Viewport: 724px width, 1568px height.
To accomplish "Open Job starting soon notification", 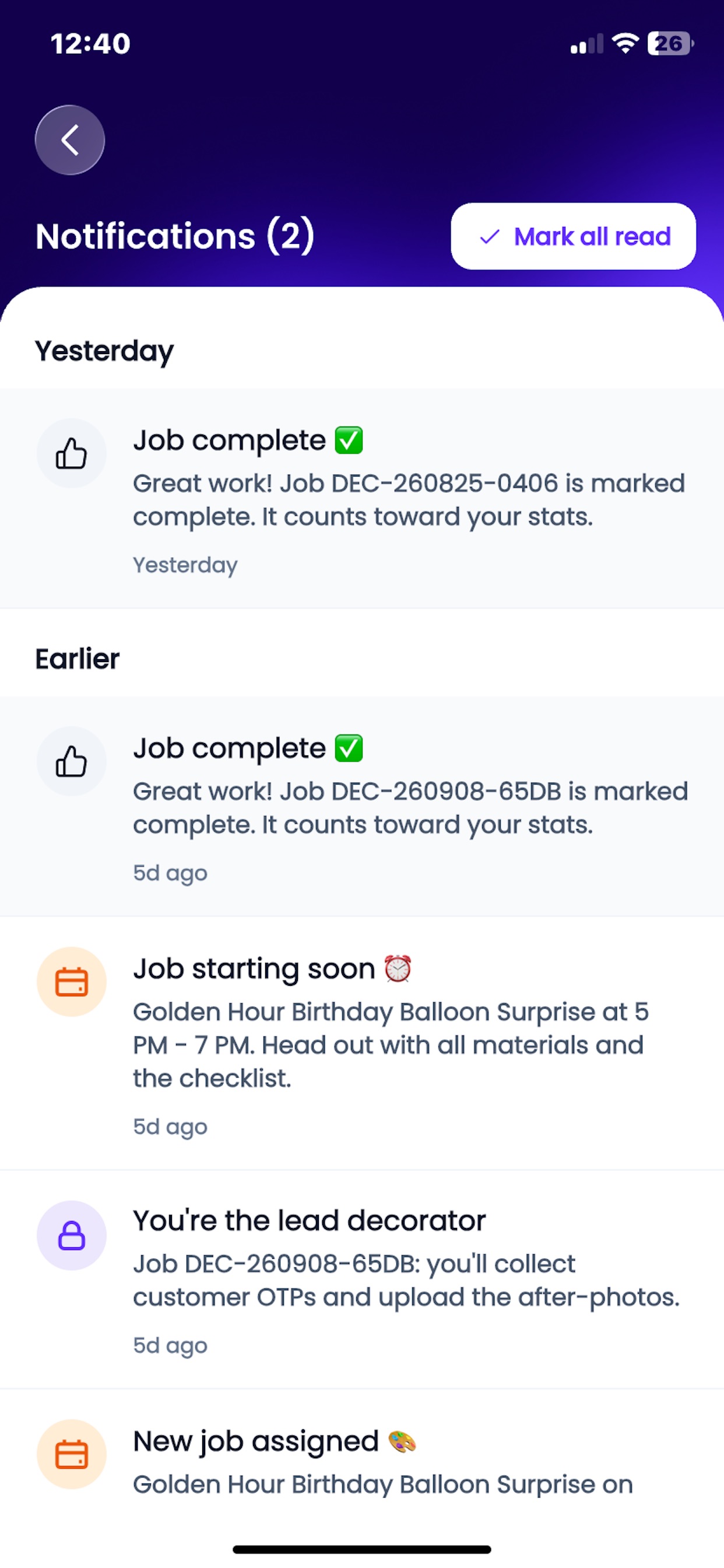I will coord(362,1044).
